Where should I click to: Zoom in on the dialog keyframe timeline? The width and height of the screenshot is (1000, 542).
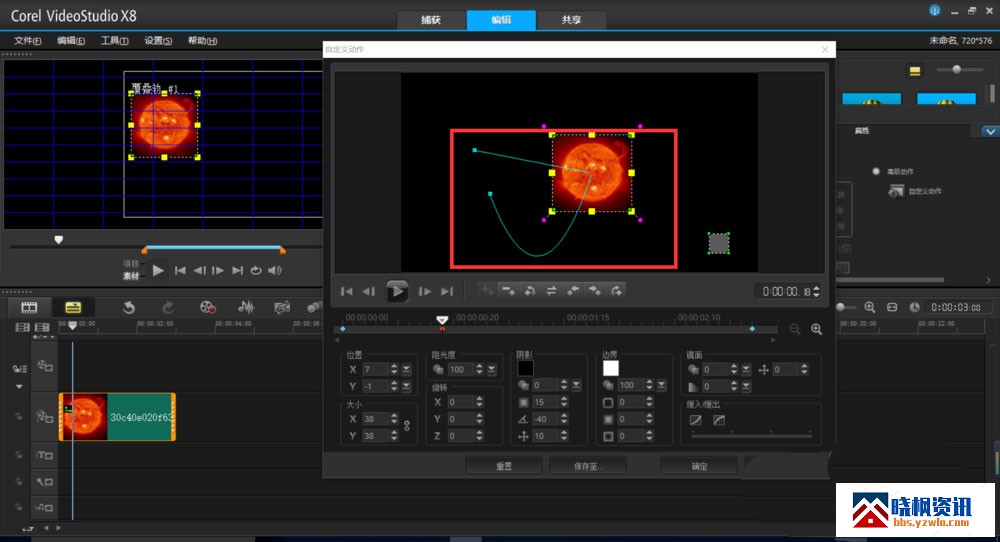click(816, 329)
